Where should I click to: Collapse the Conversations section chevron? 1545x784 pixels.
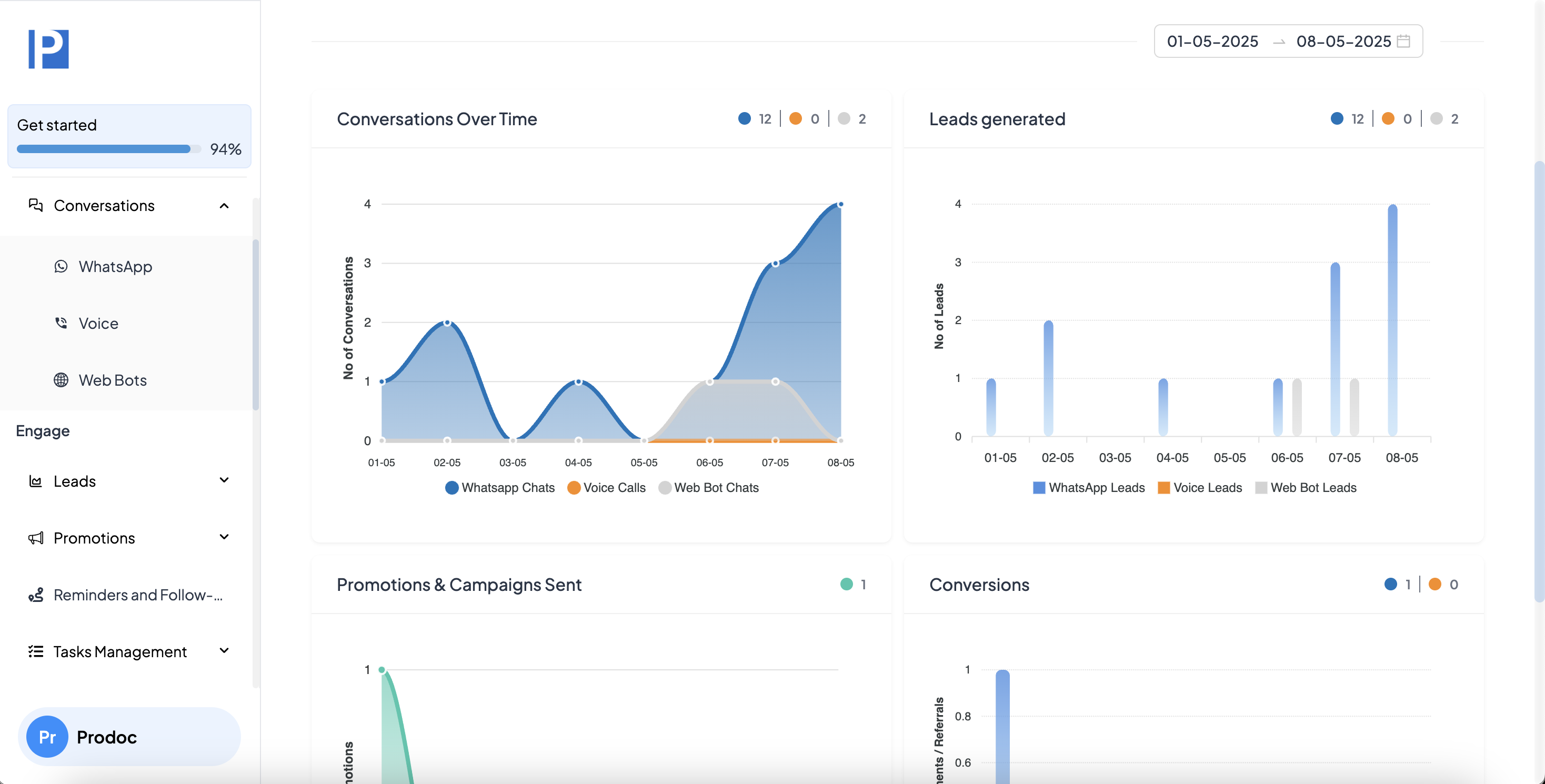[224, 206]
